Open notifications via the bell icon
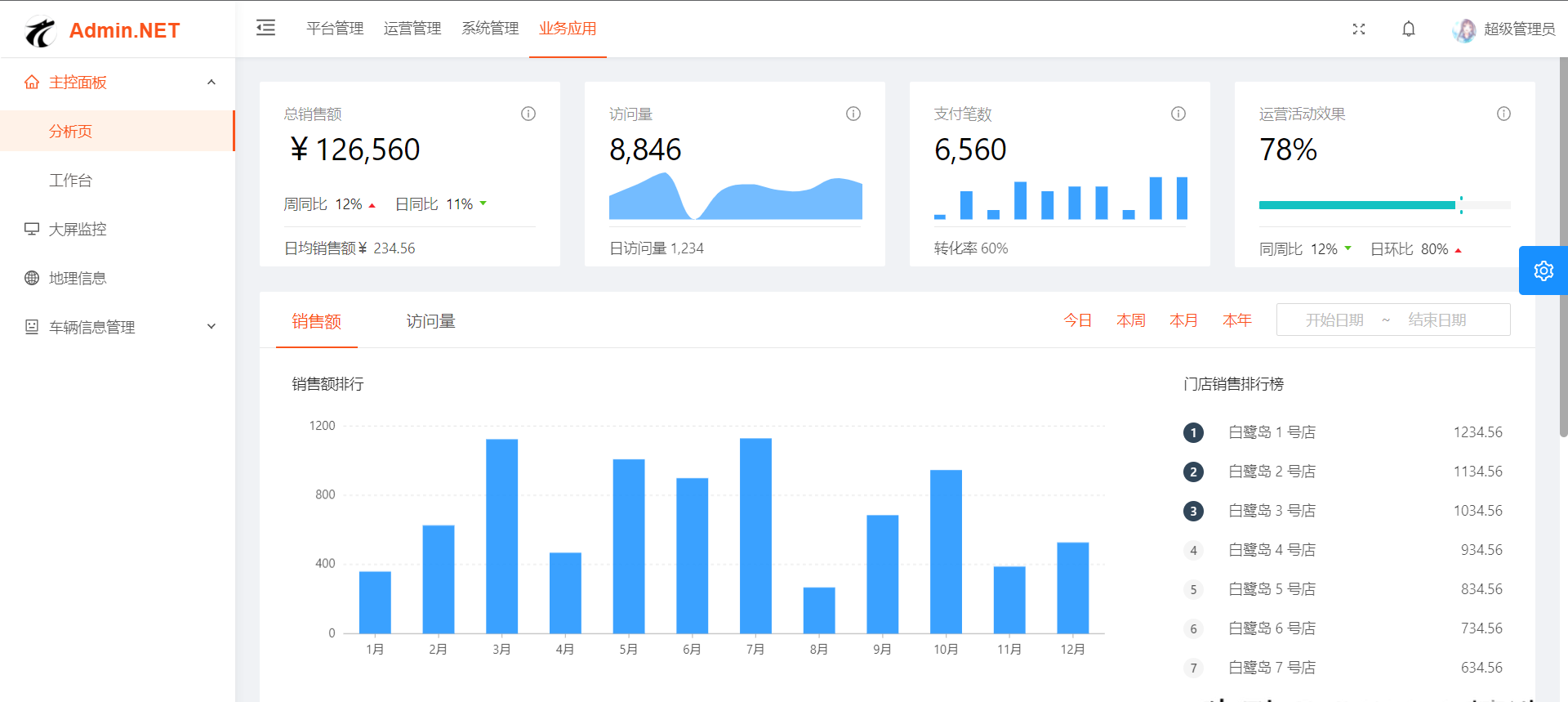The height and width of the screenshot is (702, 1568). 1409,29
